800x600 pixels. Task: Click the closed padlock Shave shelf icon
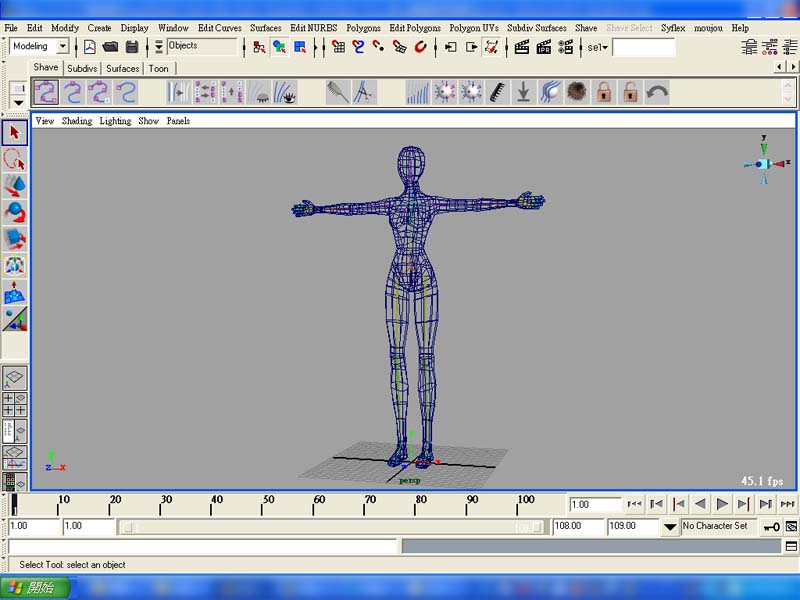point(604,92)
